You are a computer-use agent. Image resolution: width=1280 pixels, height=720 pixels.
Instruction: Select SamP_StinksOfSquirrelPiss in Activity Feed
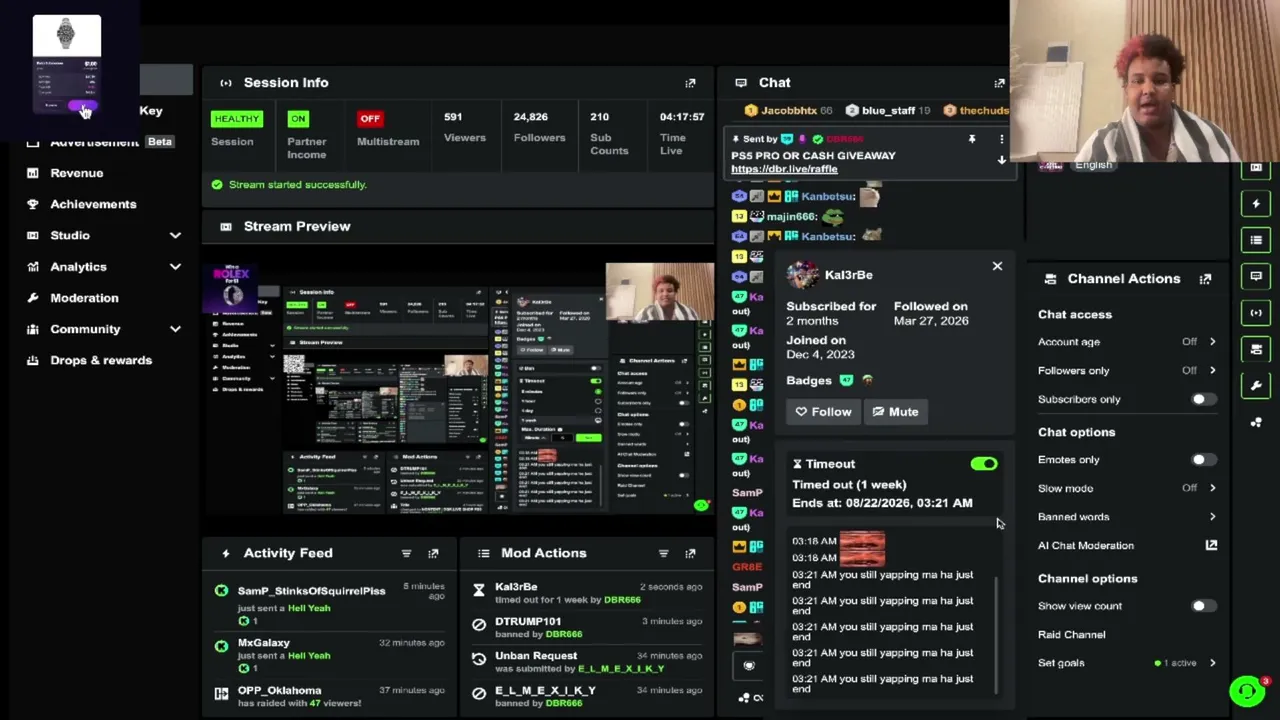[x=311, y=591]
